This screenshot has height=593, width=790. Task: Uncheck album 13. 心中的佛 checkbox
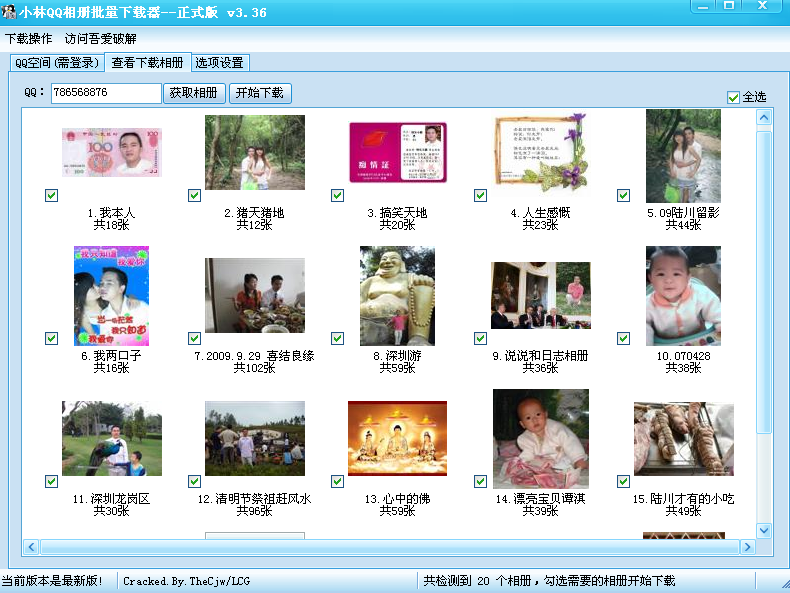pos(338,482)
